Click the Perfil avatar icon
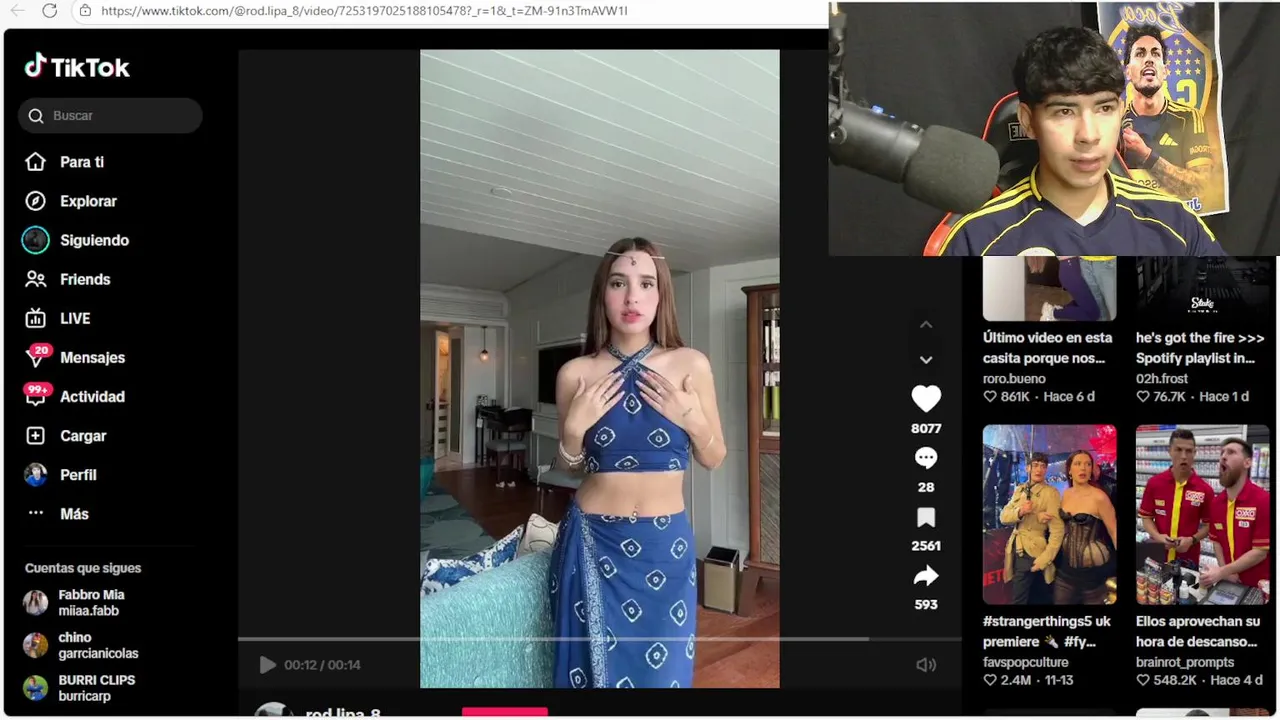Screen dimensions: 1280x720 [x=36, y=475]
